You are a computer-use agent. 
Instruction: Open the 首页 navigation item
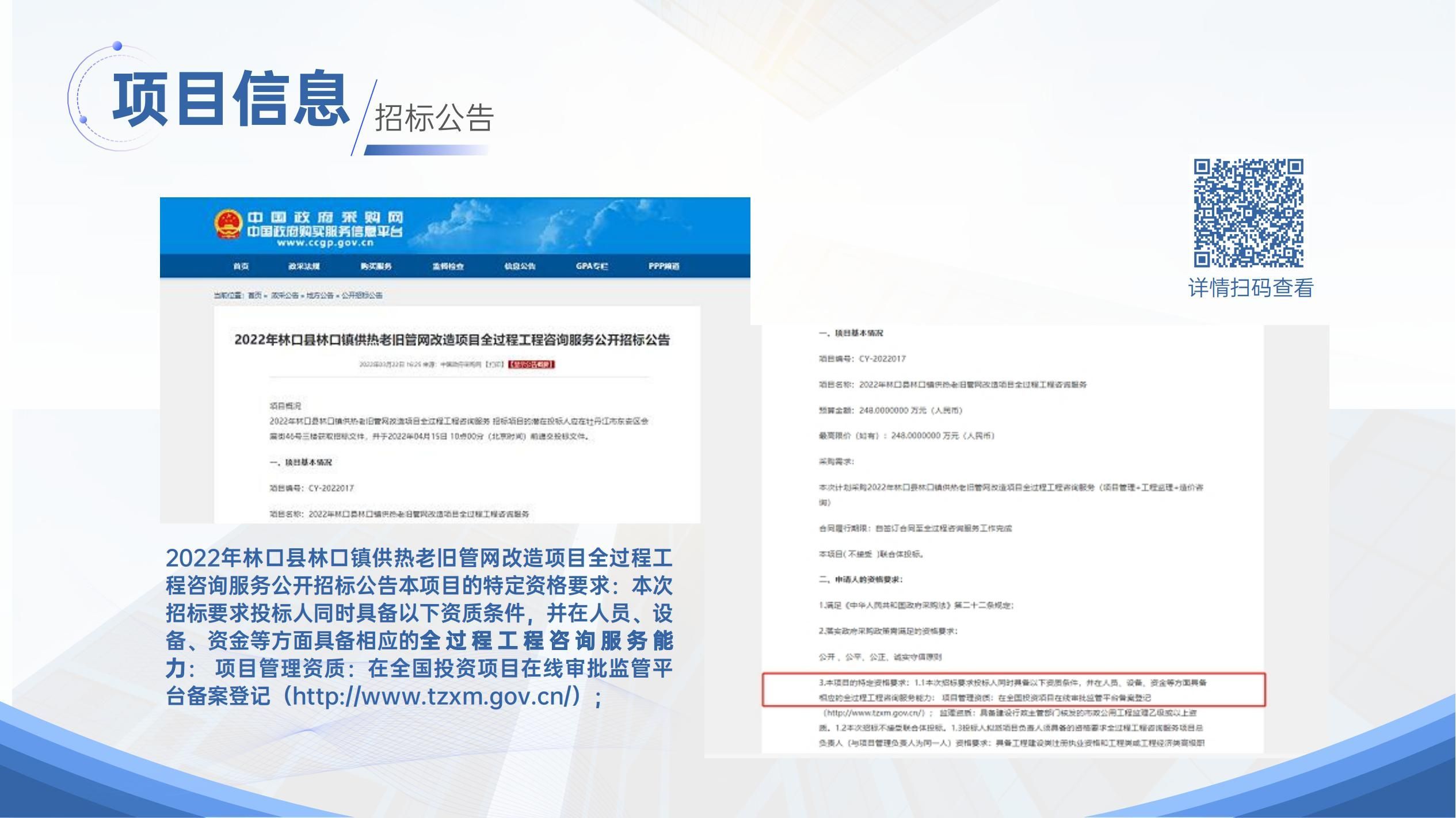coord(241,266)
